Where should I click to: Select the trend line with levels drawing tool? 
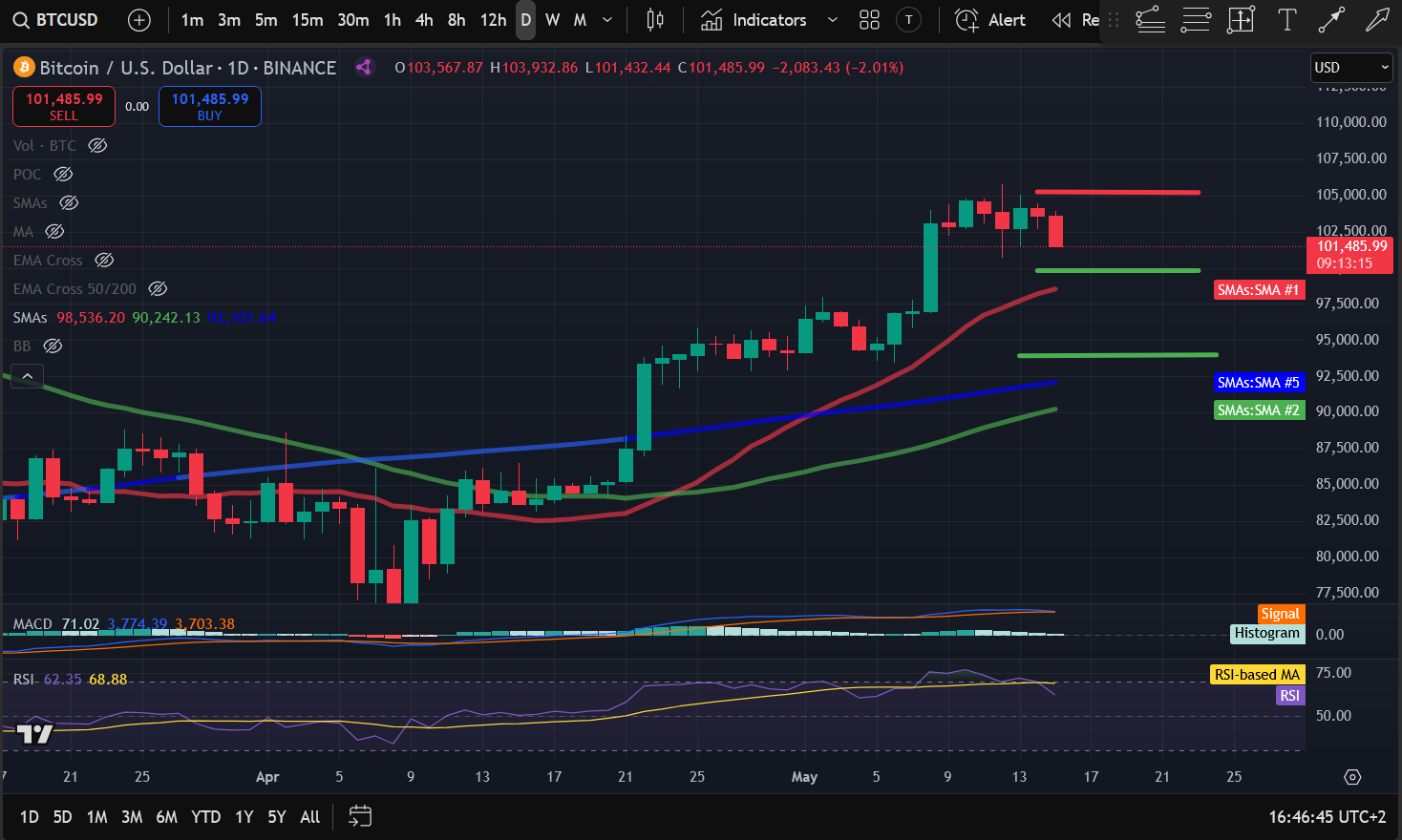point(1151,20)
